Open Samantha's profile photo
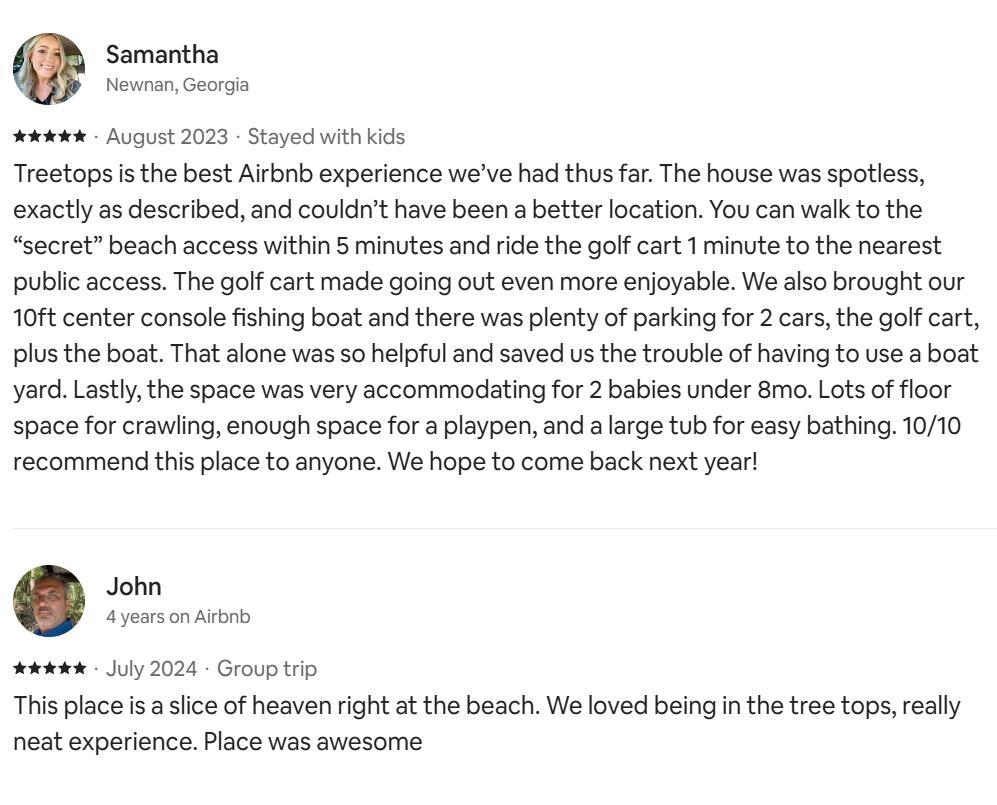The height and width of the screenshot is (805, 997). pyautogui.click(x=49, y=69)
